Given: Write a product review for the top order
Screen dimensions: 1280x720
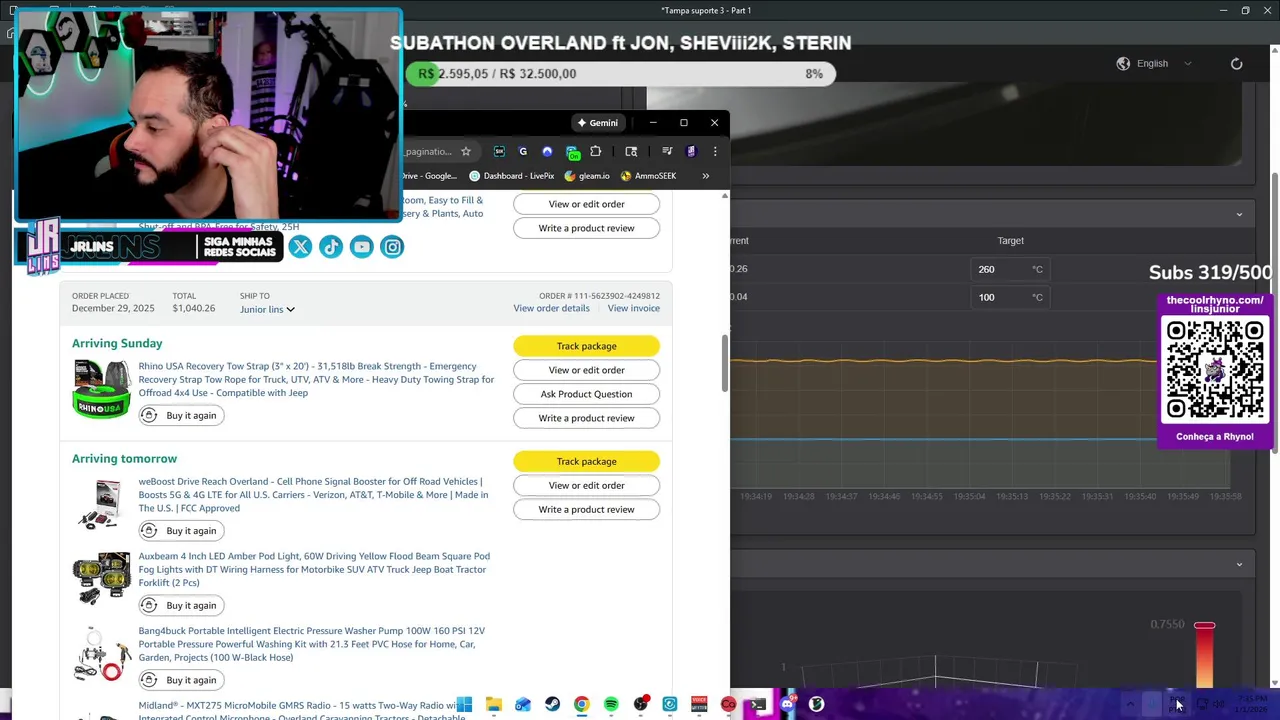Looking at the screenshot, I should click(x=586, y=228).
